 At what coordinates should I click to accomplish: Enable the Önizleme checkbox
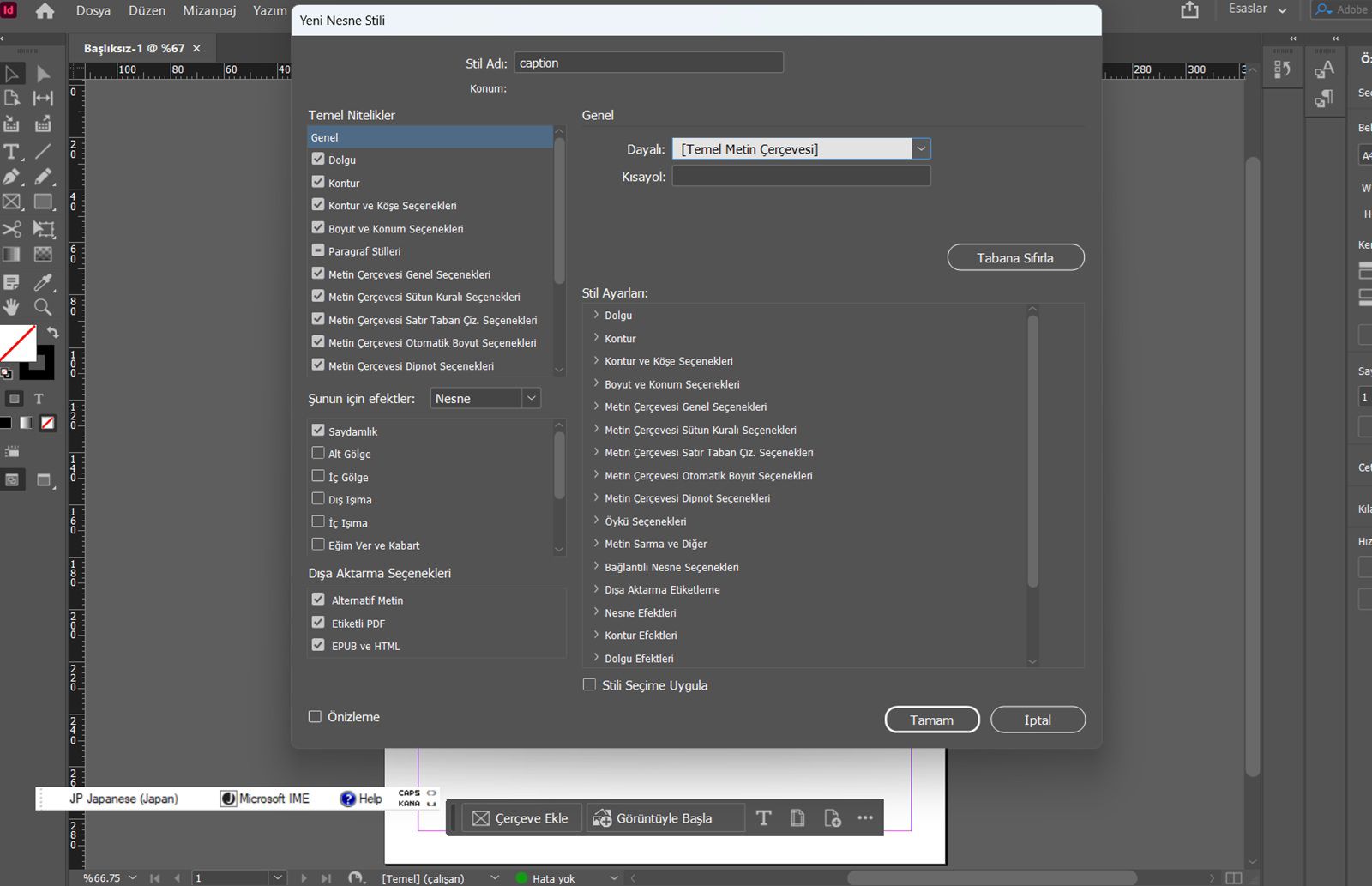click(x=315, y=716)
